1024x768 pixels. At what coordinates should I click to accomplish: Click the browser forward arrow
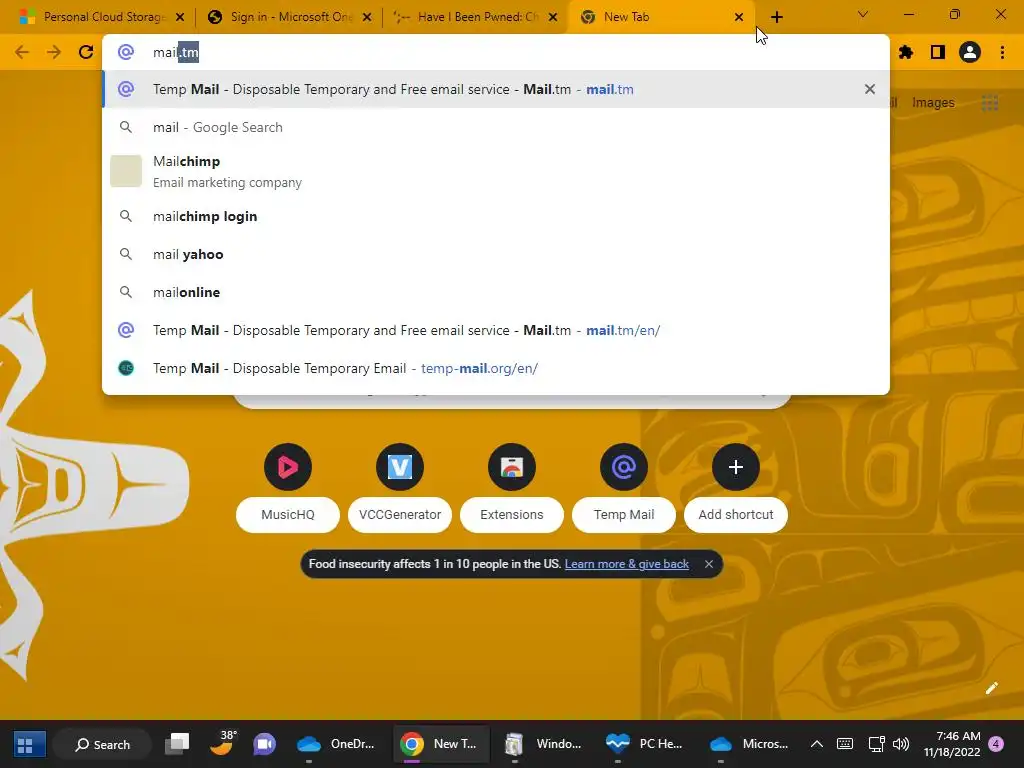(x=54, y=52)
